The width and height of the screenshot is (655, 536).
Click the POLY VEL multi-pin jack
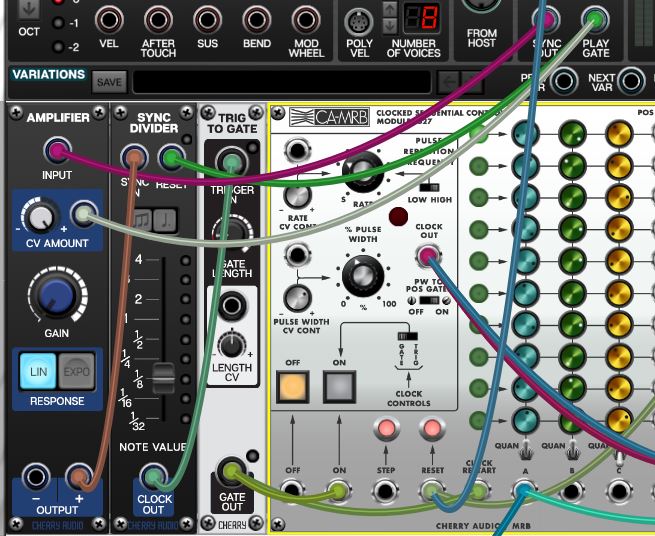(358, 22)
